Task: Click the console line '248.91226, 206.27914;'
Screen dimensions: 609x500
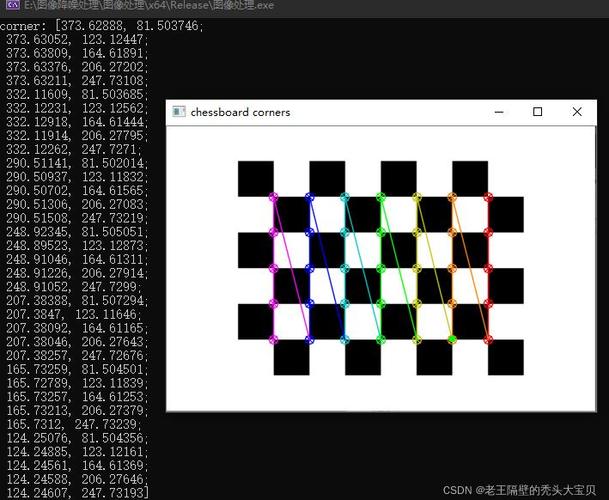Action: pyautogui.click(x=77, y=273)
